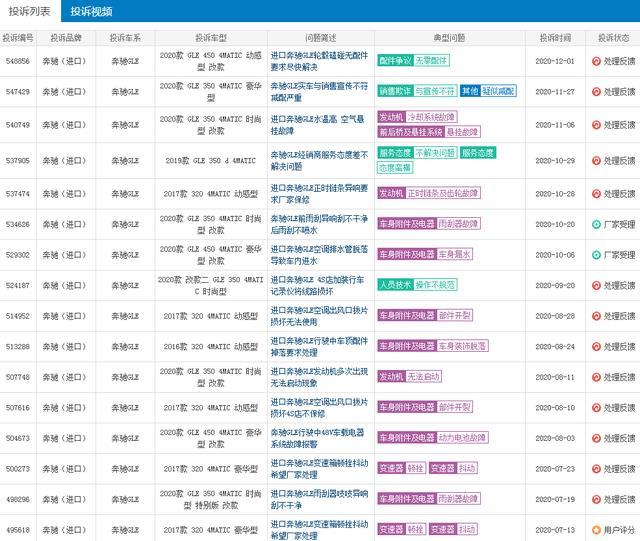Image resolution: width=640 pixels, height=541 pixels.
Task: Click 投诉时间 column header
Action: point(555,38)
